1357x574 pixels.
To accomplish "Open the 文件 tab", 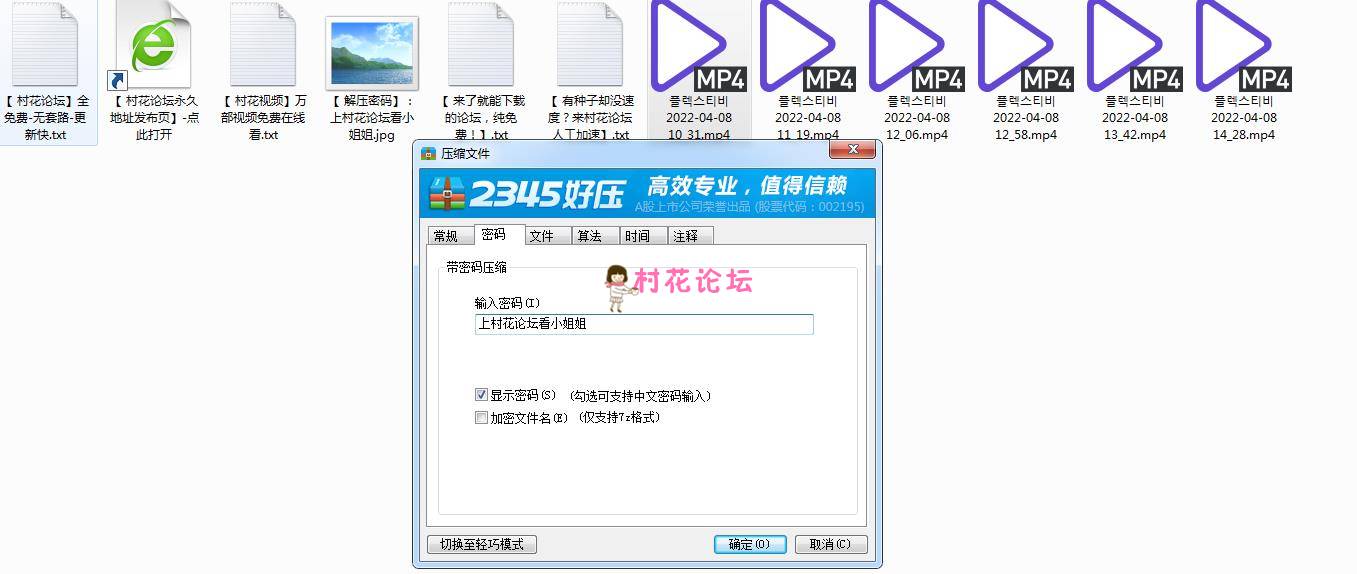I will tap(541, 236).
